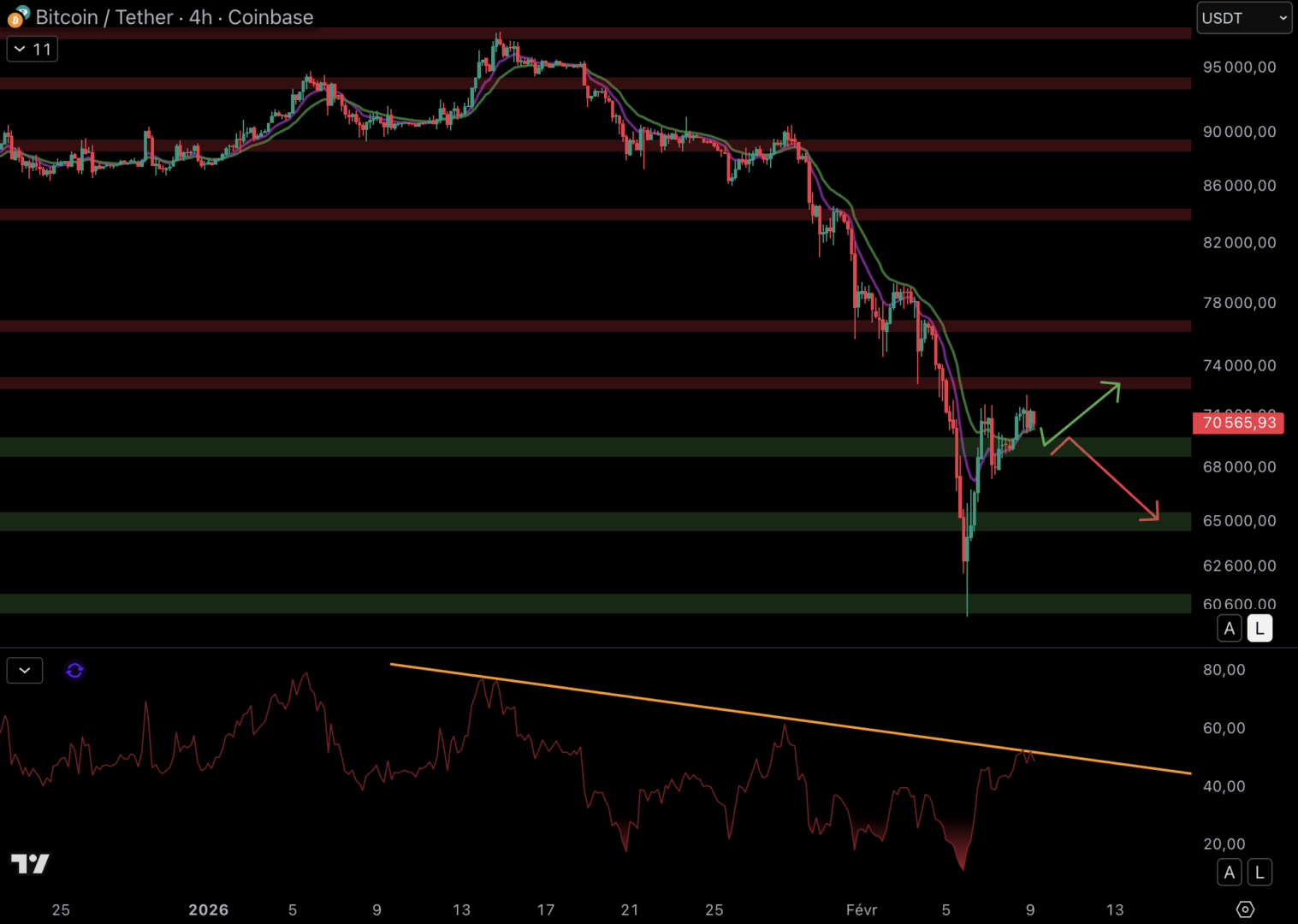Click the current price label 70 565,93
Screen dimensions: 1298x924
pyautogui.click(x=1238, y=423)
